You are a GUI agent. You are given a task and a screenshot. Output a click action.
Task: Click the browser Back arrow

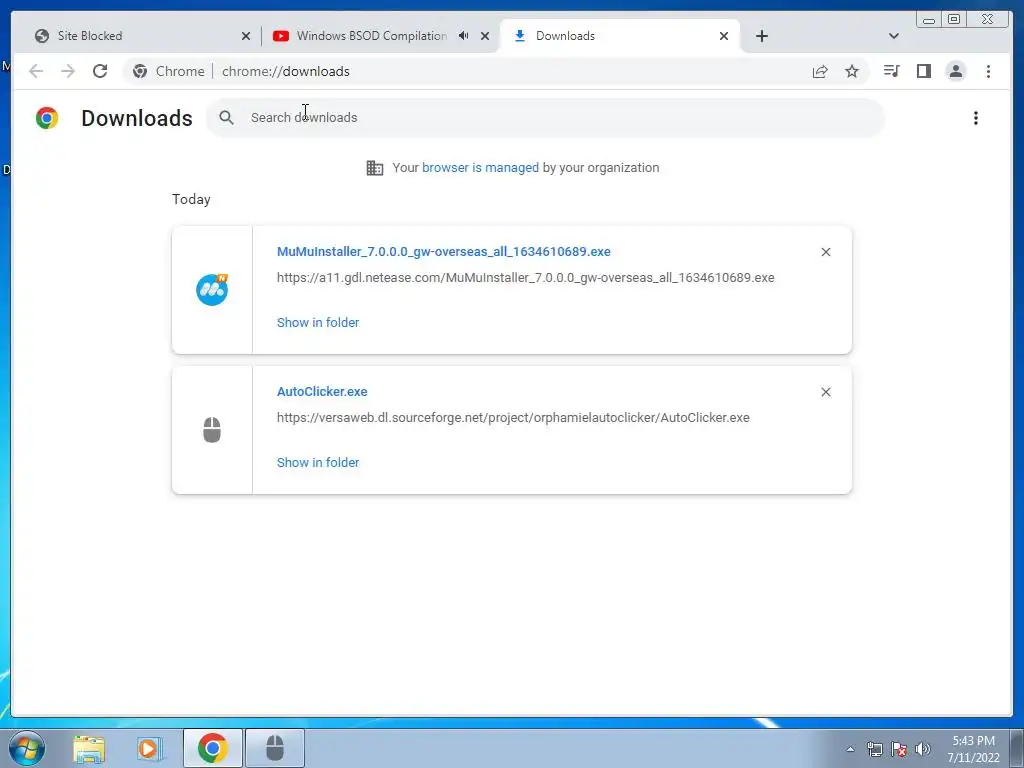click(x=36, y=71)
